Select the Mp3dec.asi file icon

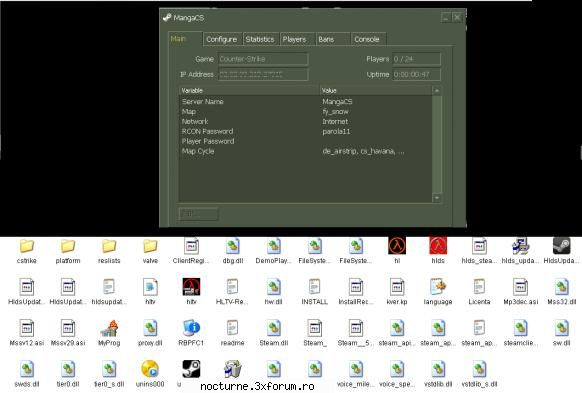pyautogui.click(x=520, y=287)
